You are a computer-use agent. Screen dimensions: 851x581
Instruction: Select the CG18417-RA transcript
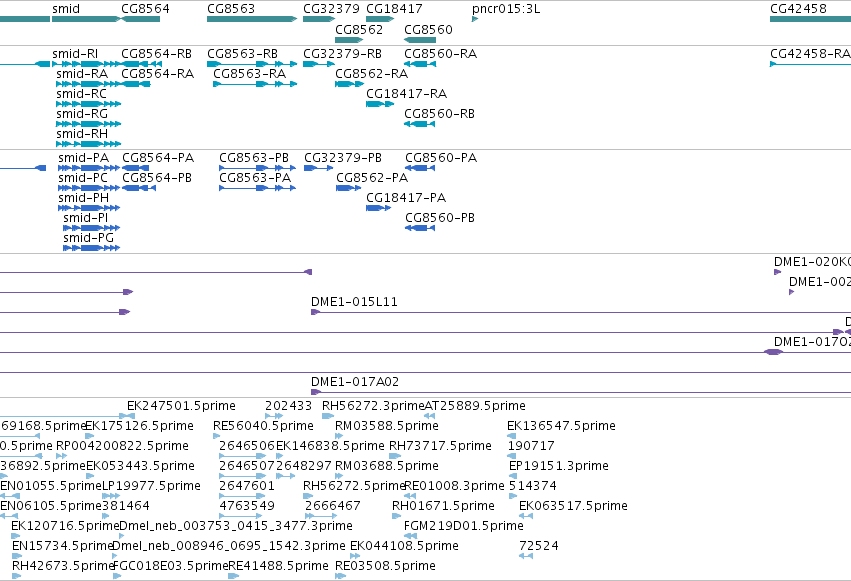[407, 94]
